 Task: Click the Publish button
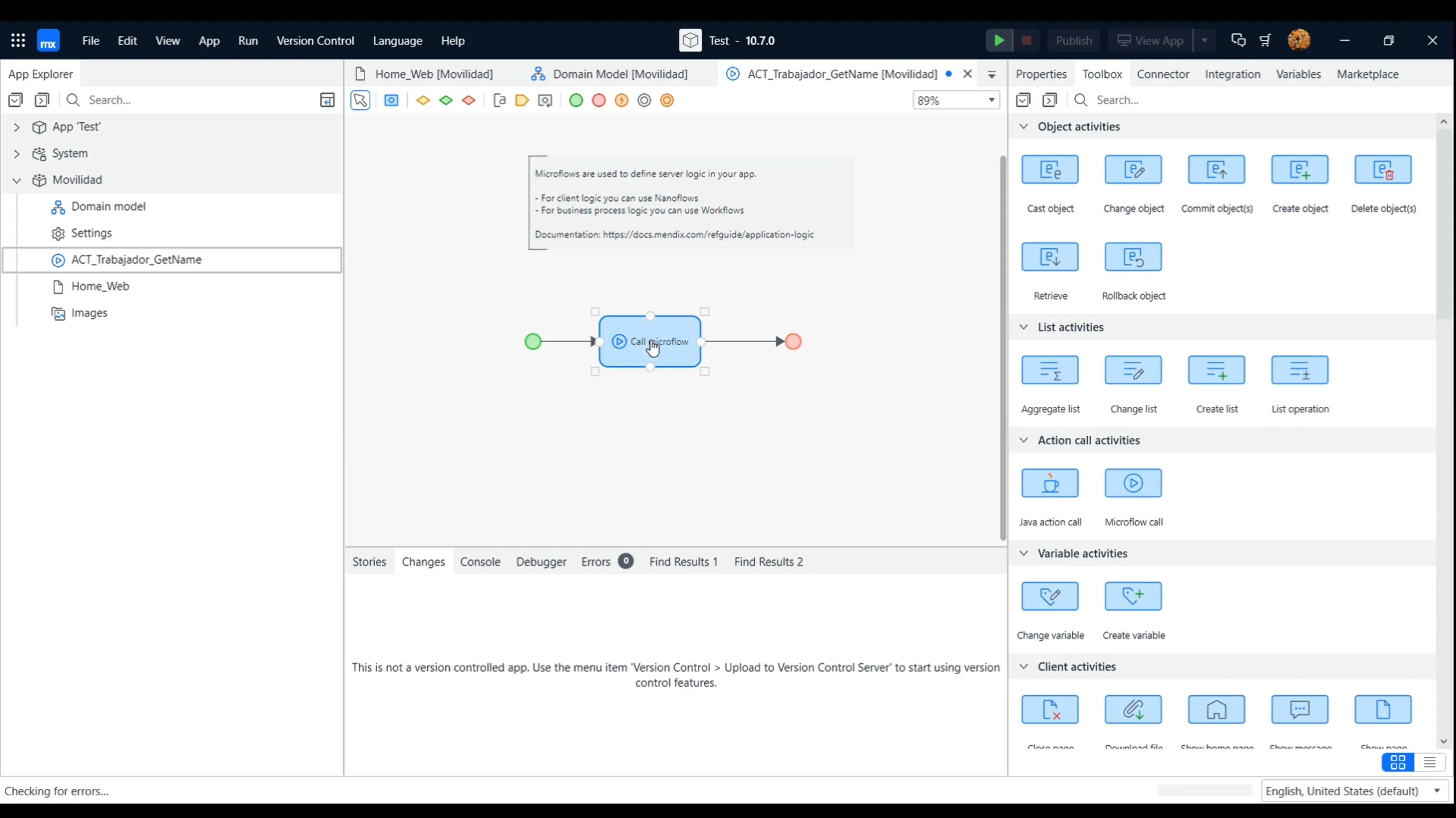pyautogui.click(x=1073, y=40)
